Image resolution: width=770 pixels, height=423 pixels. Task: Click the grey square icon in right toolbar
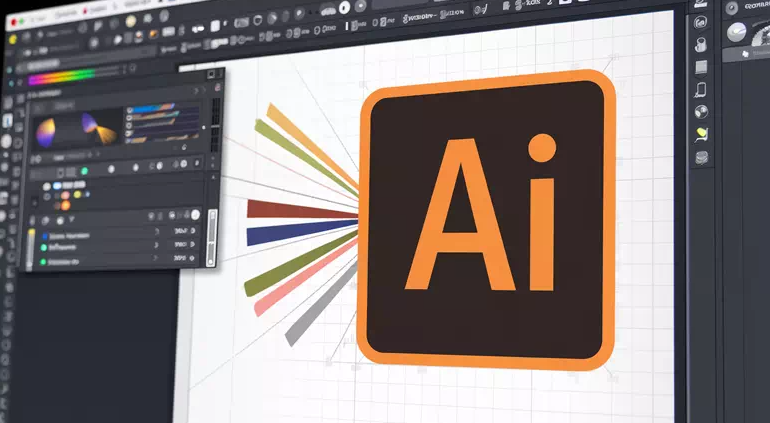click(701, 67)
